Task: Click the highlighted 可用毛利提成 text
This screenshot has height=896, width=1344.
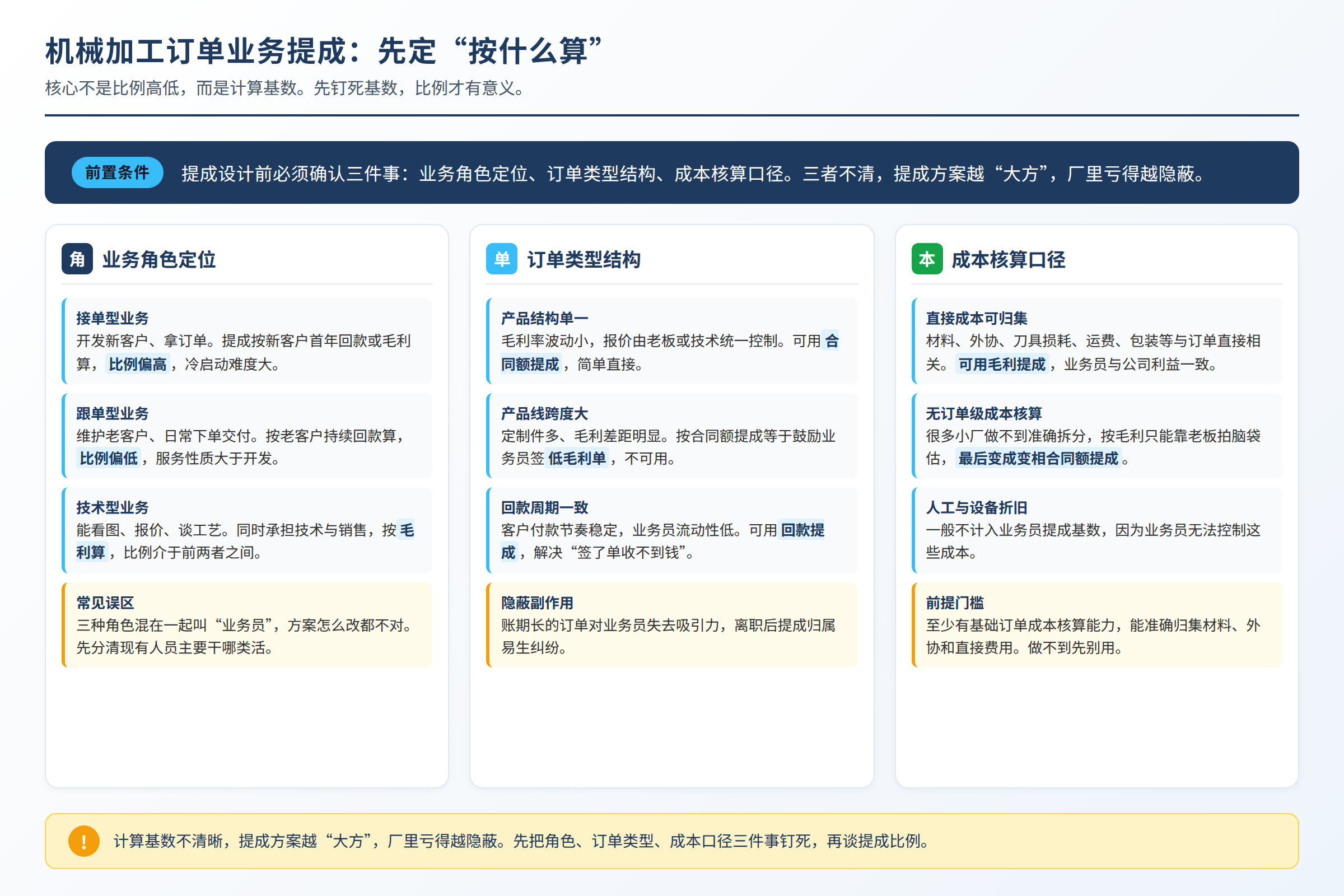Action: coord(1002,364)
